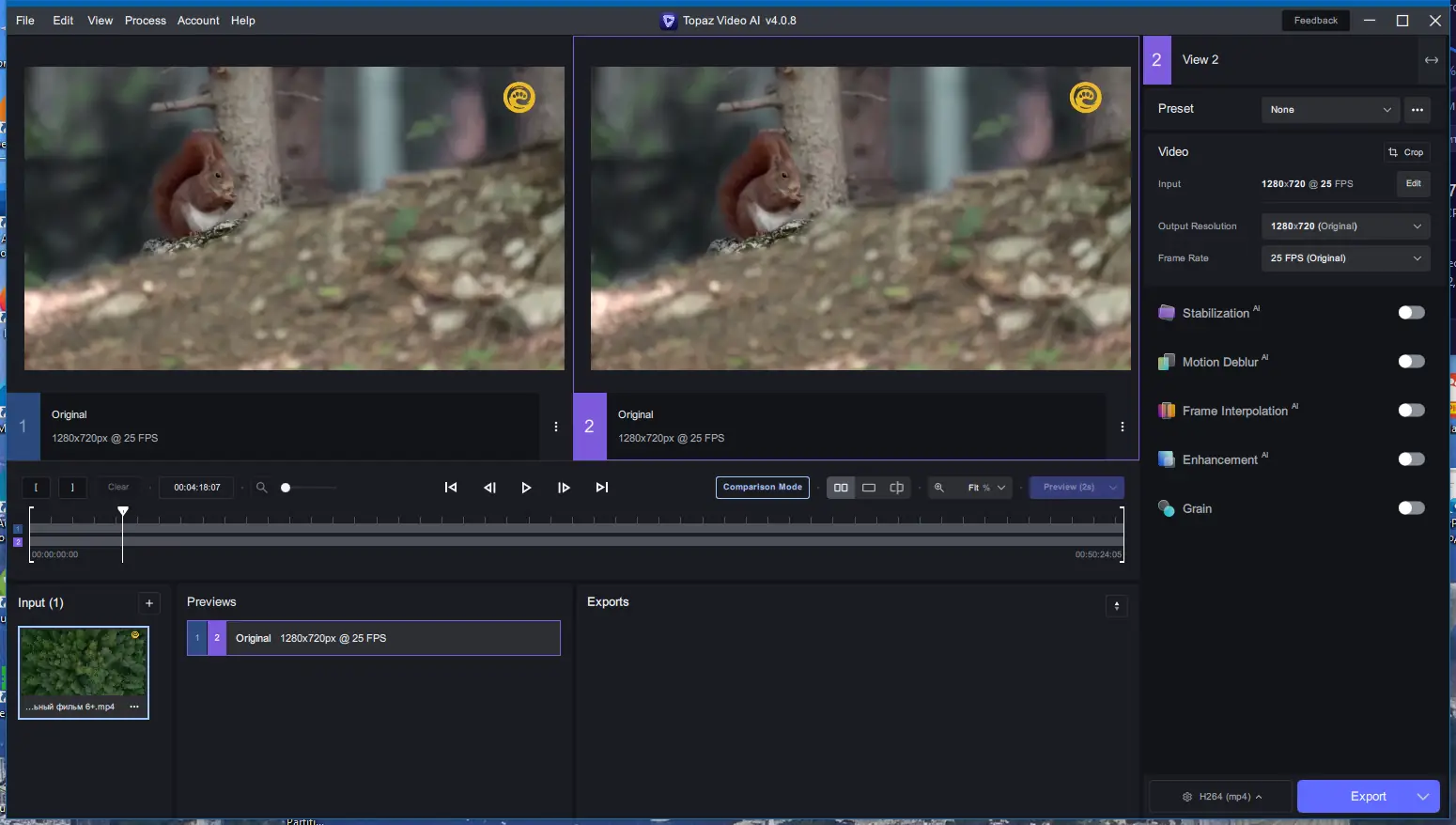
Task: Step back one frame
Action: click(x=489, y=488)
